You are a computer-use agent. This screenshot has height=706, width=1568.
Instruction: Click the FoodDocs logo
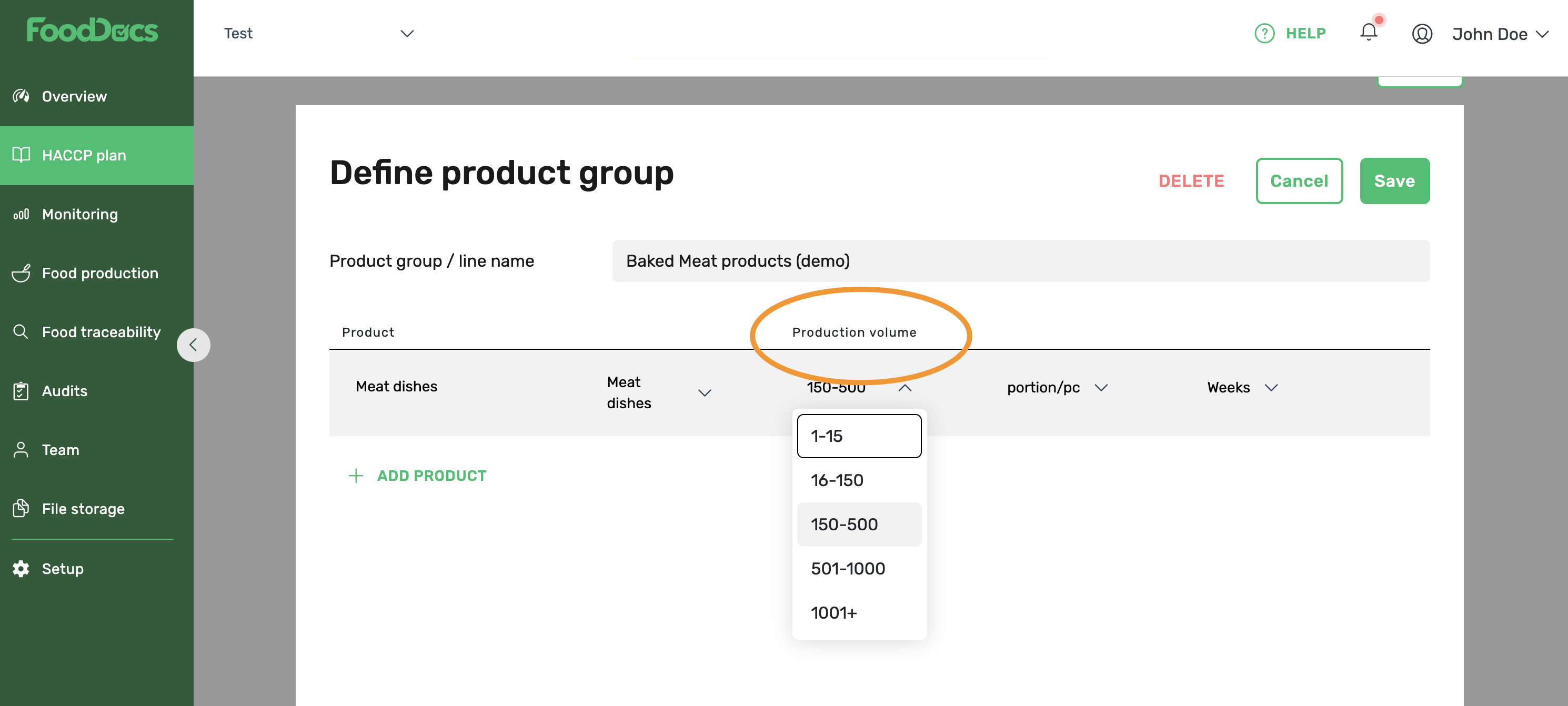[x=93, y=30]
